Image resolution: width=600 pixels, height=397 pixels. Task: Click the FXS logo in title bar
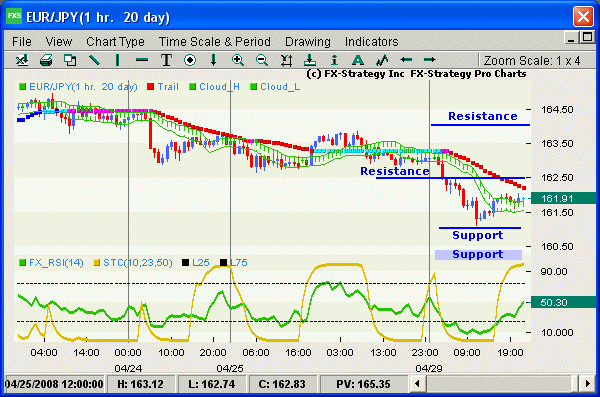pyautogui.click(x=15, y=16)
